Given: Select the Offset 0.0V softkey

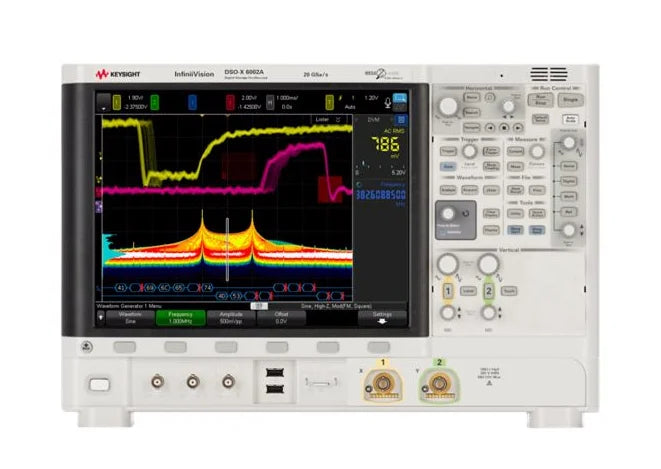Looking at the screenshot, I should pyautogui.click(x=281, y=318).
